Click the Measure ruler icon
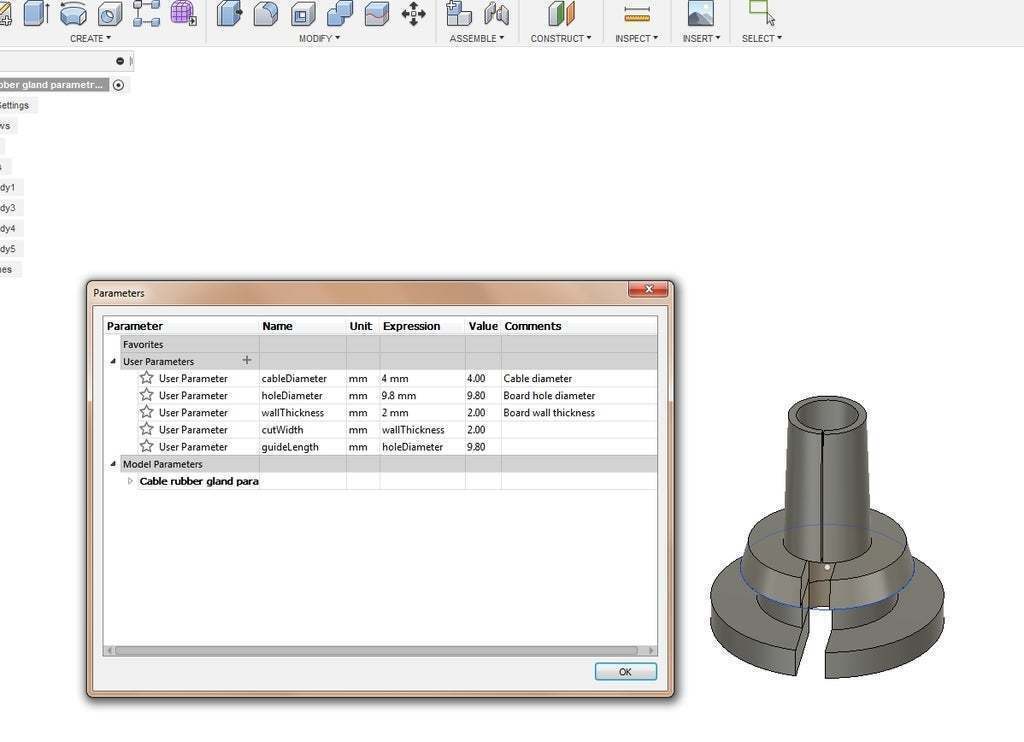The width and height of the screenshot is (1024, 742). [x=637, y=13]
